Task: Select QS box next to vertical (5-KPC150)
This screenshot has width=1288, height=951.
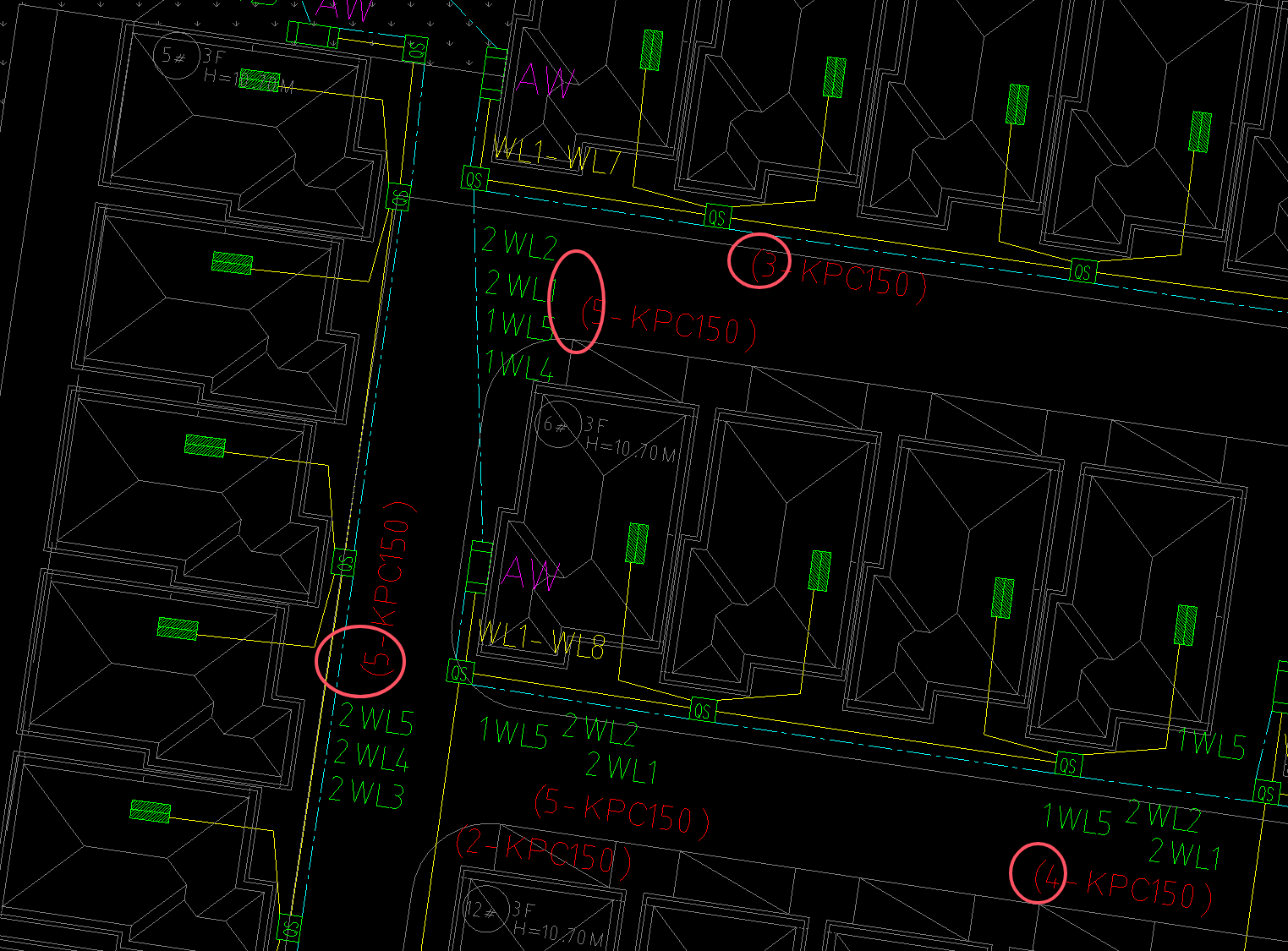Action: pos(343,562)
